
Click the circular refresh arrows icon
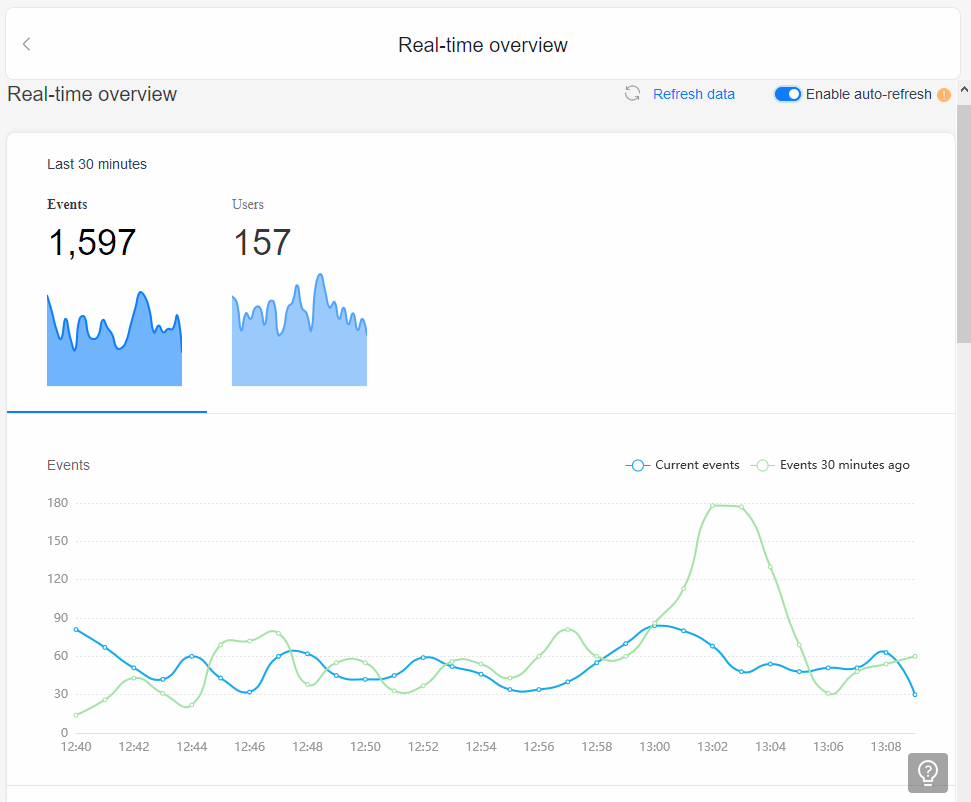[632, 94]
